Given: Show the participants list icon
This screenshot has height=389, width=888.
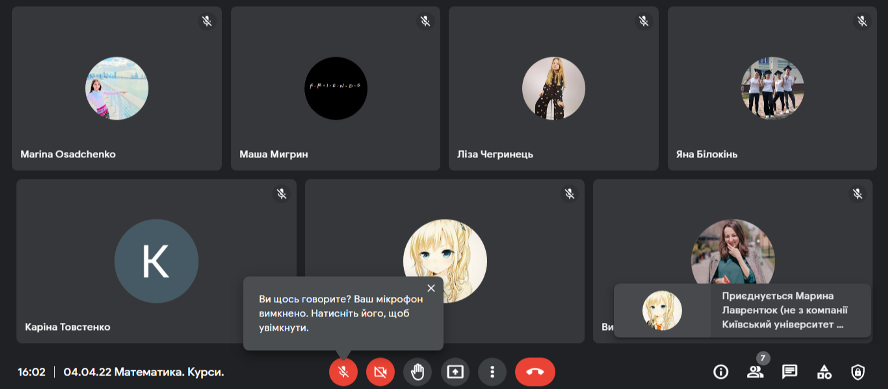Looking at the screenshot, I should point(755,372).
